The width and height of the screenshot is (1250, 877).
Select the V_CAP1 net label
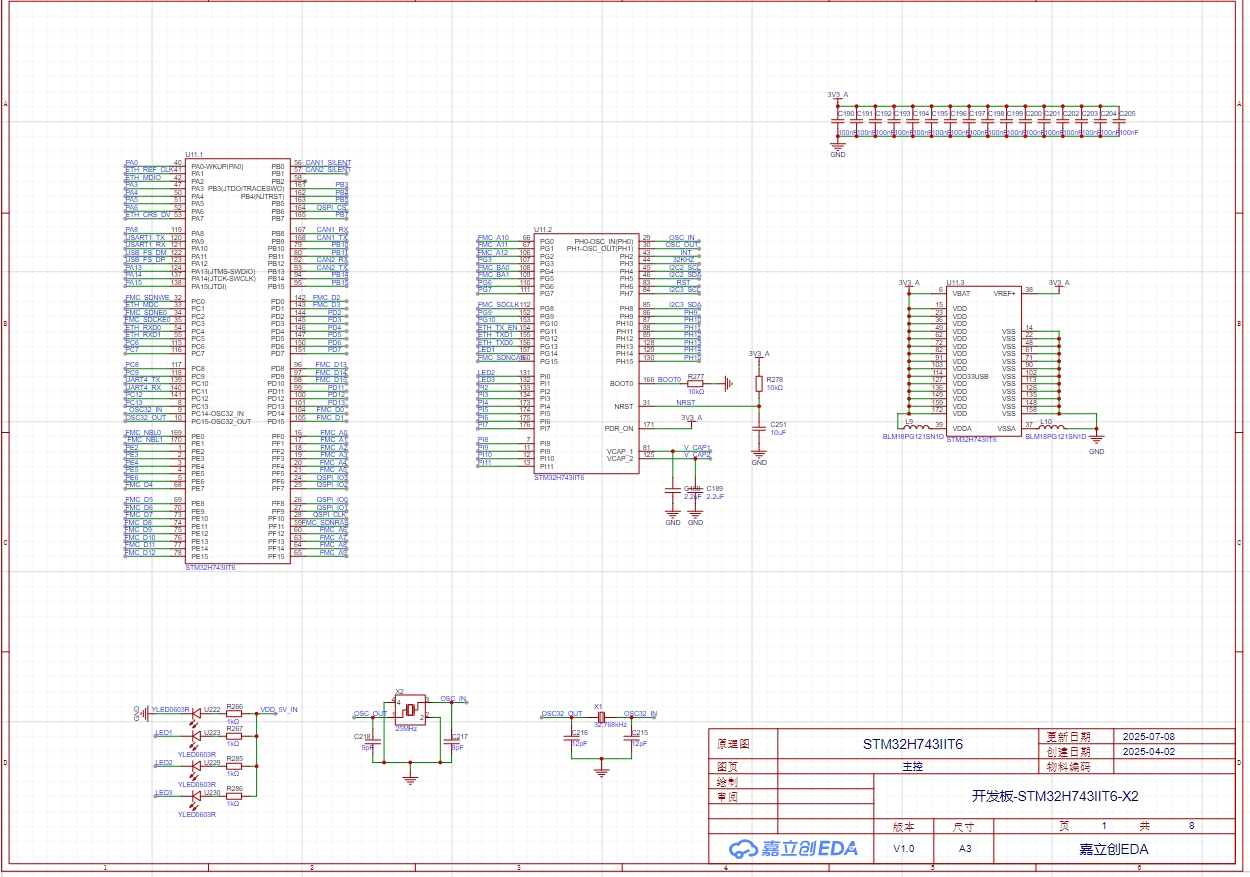[x=698, y=447]
